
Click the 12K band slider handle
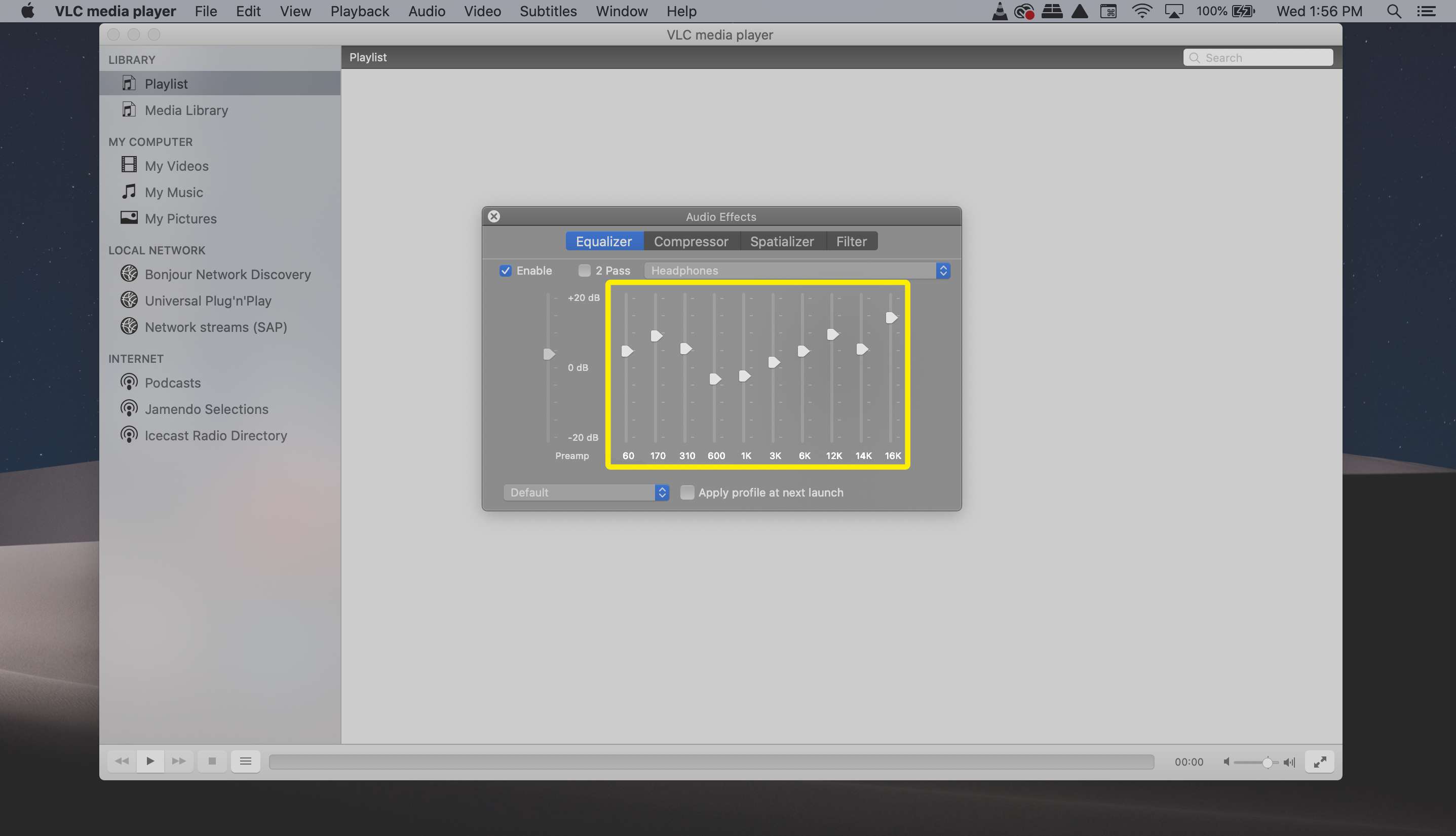pos(832,333)
